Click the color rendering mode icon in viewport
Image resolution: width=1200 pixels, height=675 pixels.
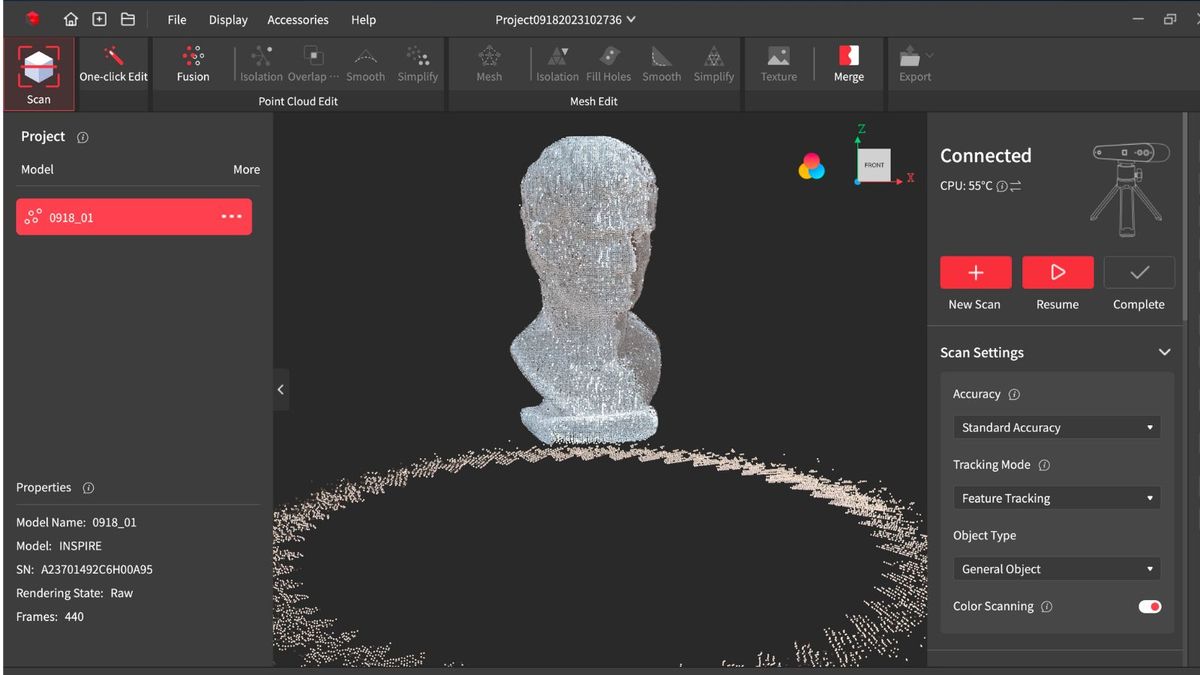(811, 166)
